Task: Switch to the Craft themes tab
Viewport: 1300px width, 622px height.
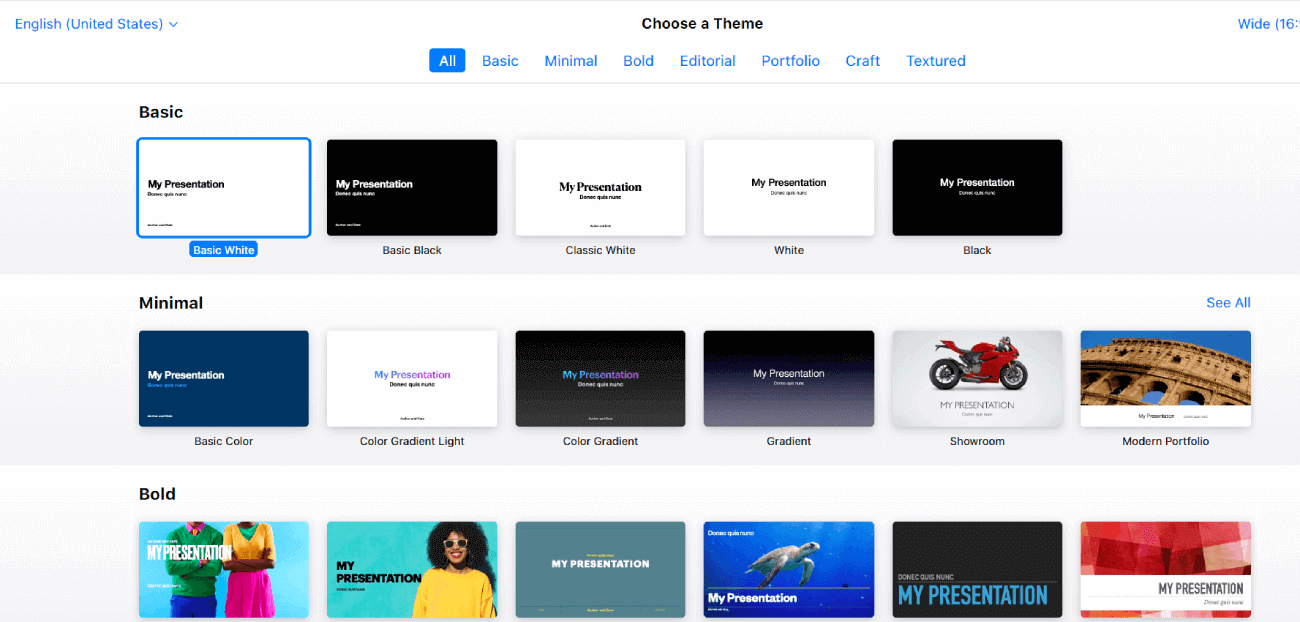Action: point(862,60)
